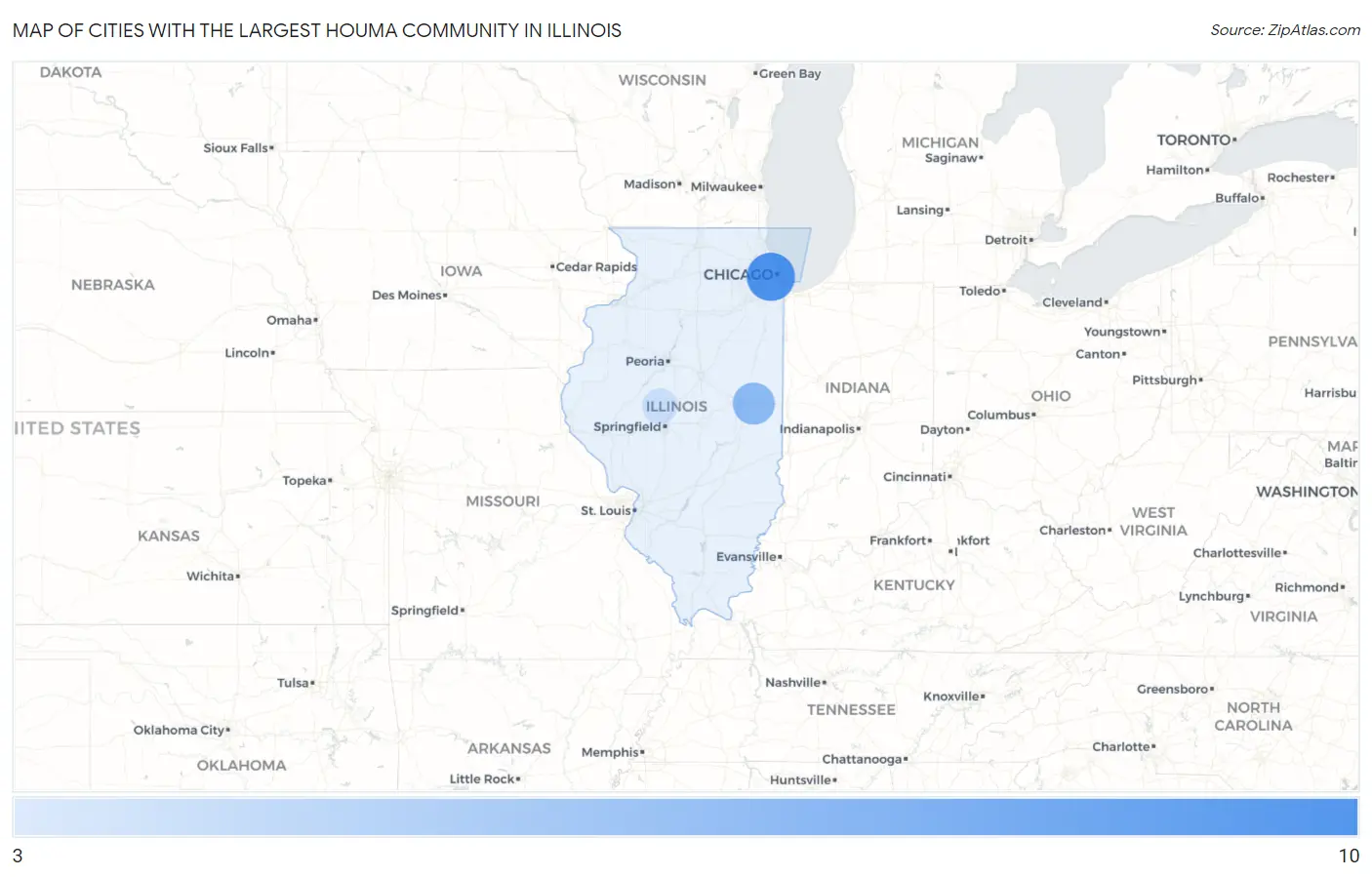The width and height of the screenshot is (1372, 877).
Task: Click the legend minimum value 3
Action: pos(18,856)
